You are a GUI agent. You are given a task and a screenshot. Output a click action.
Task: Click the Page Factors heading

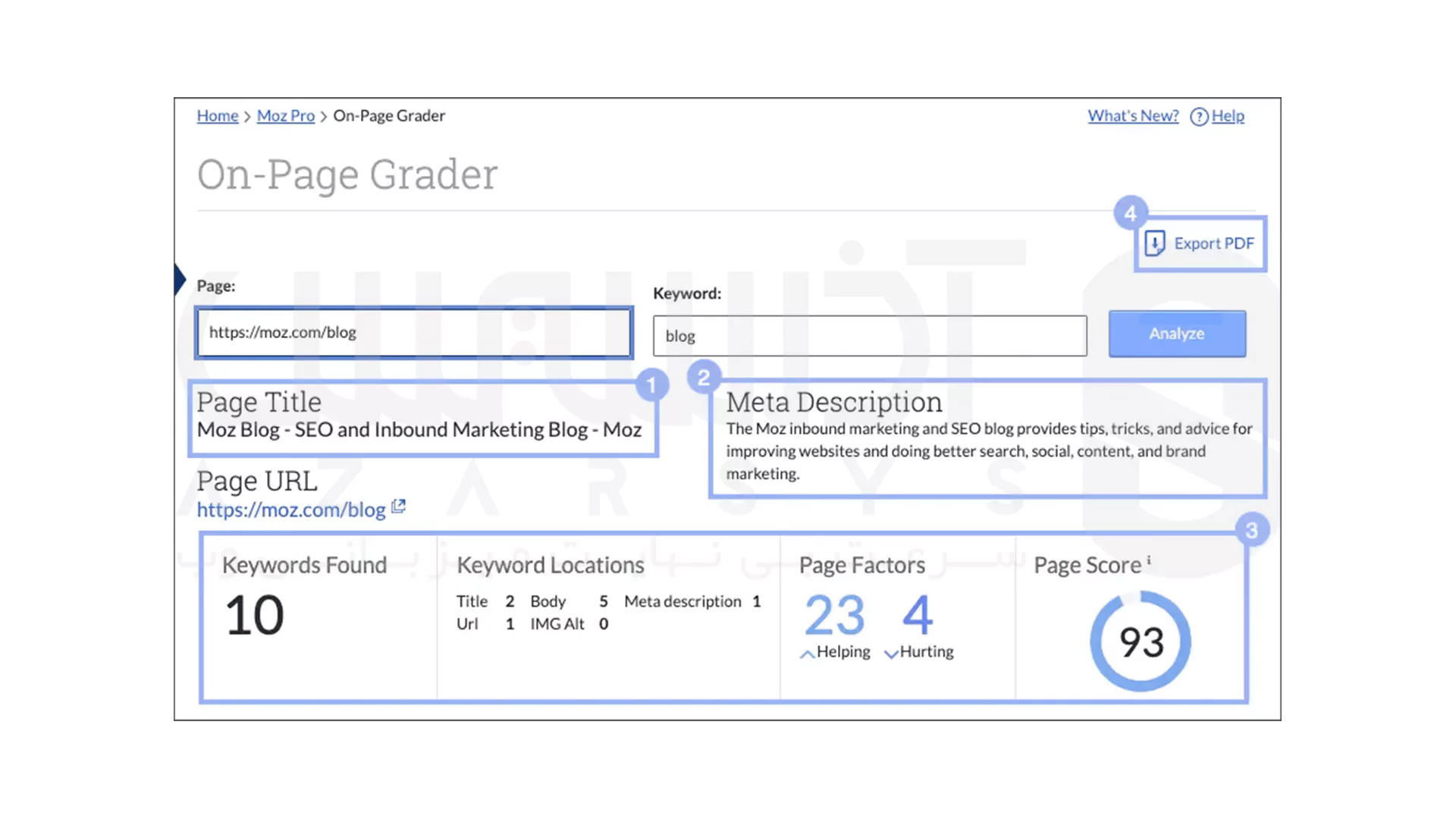point(862,565)
